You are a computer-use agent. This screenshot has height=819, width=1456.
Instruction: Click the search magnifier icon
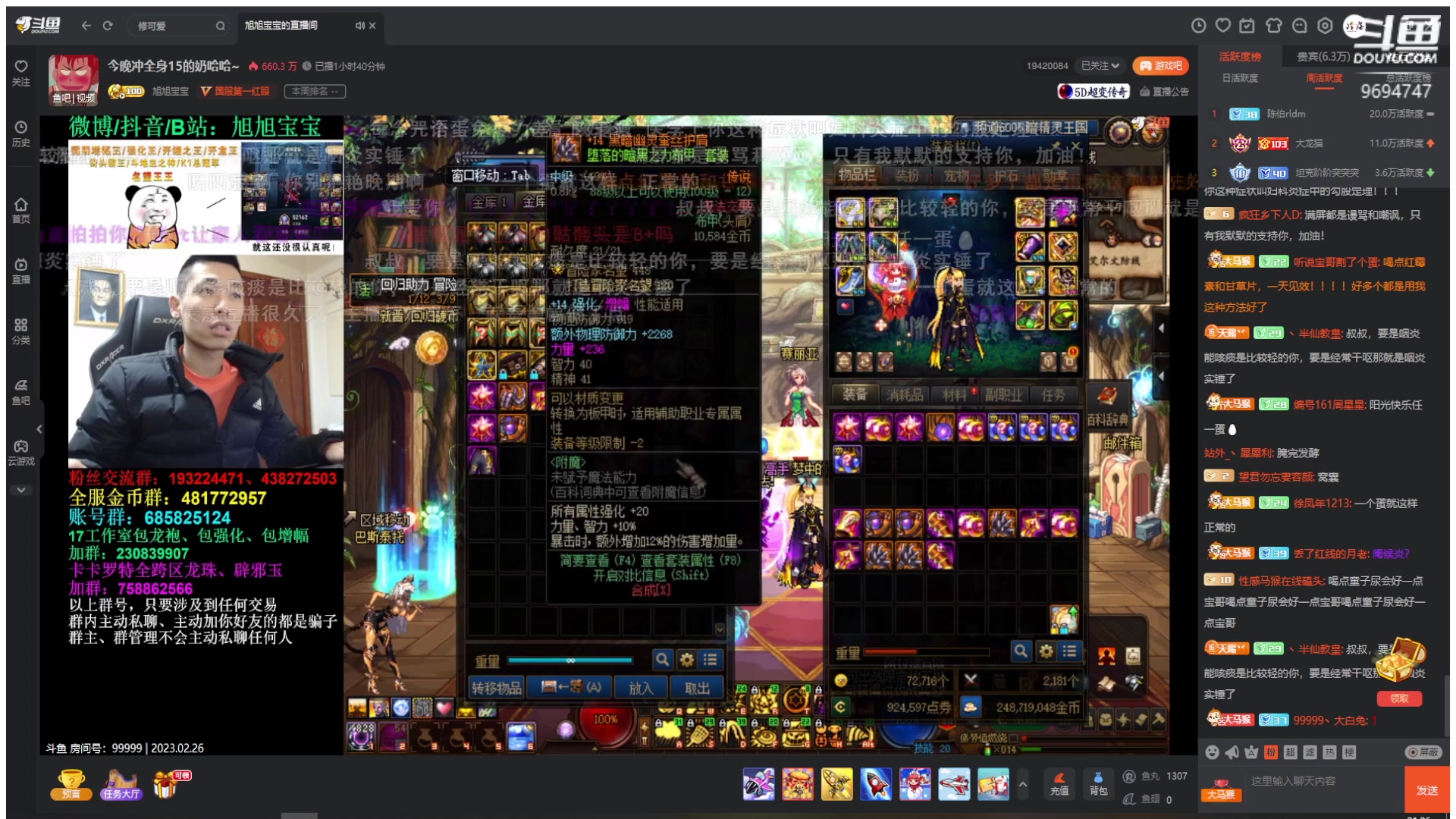(x=220, y=26)
